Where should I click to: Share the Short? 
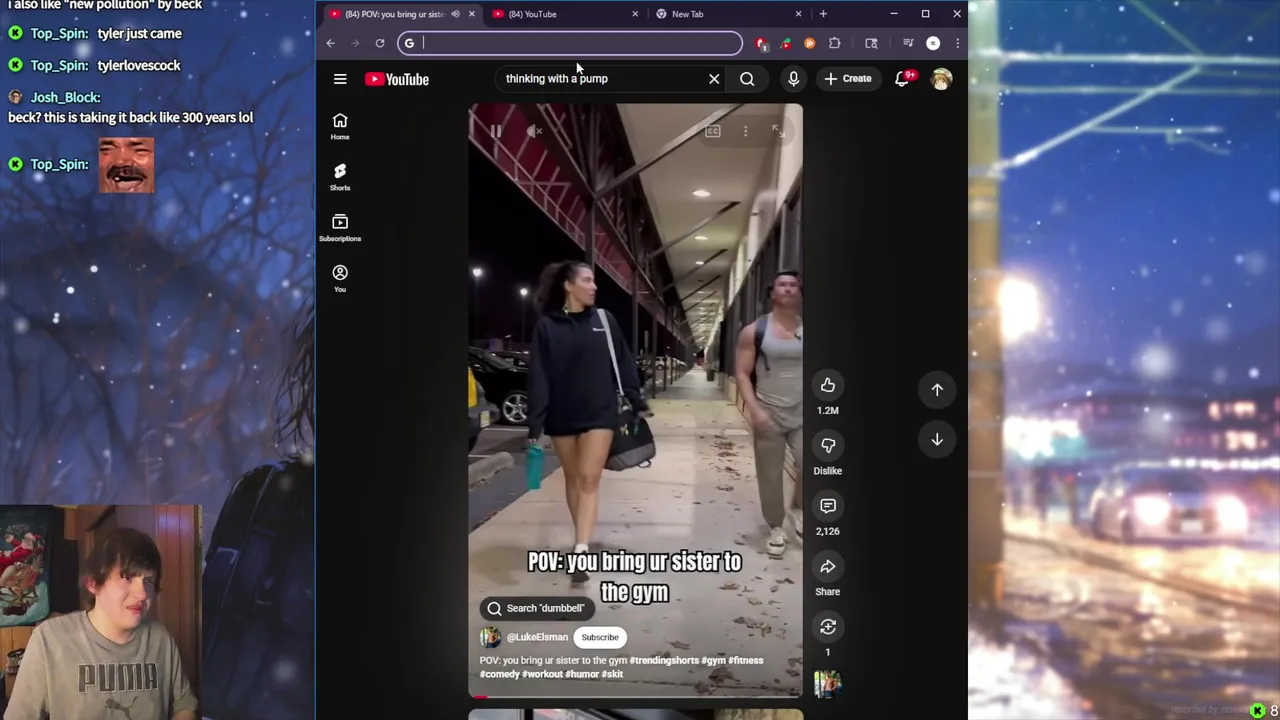[x=828, y=567]
